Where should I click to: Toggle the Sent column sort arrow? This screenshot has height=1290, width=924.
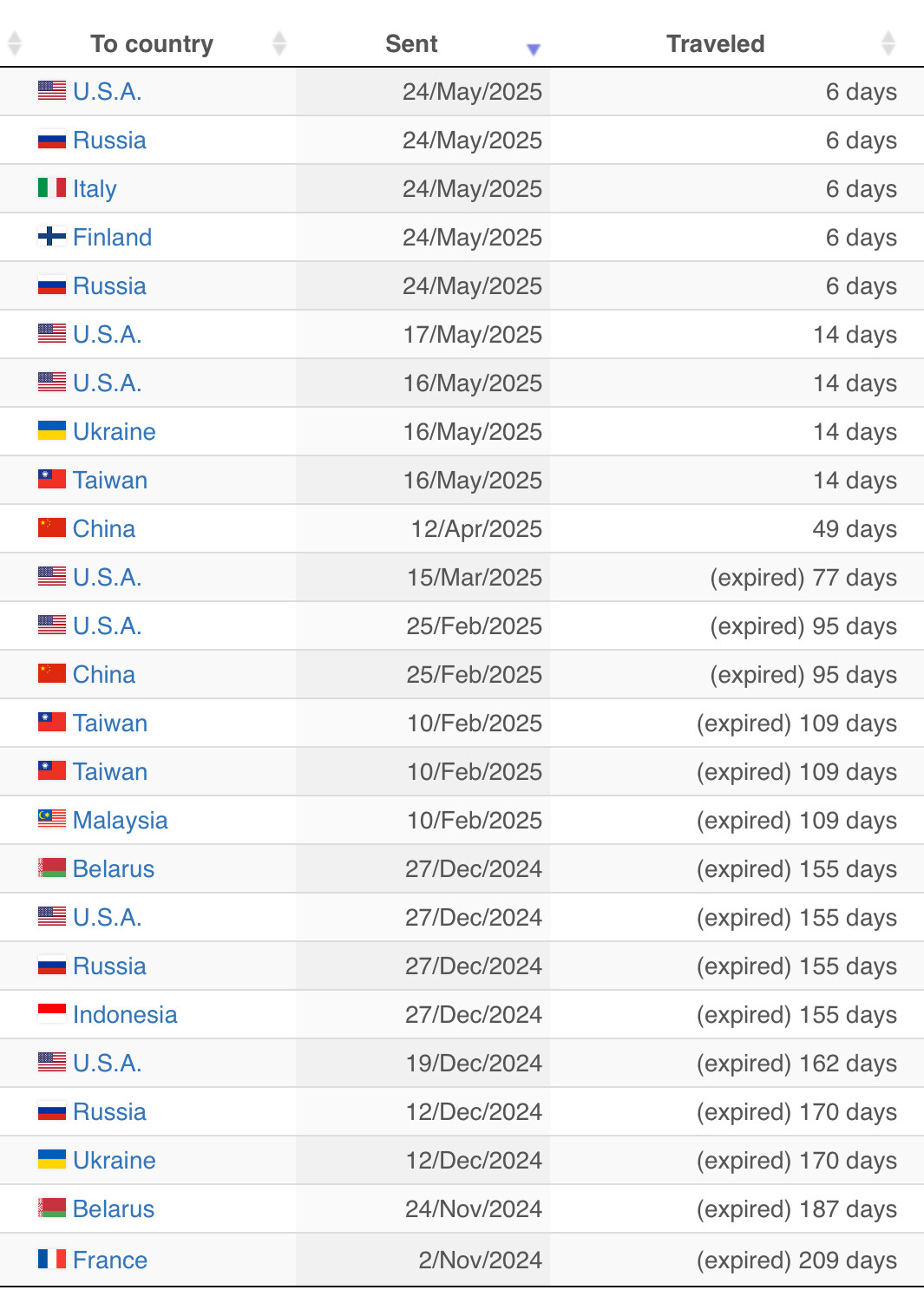(534, 49)
